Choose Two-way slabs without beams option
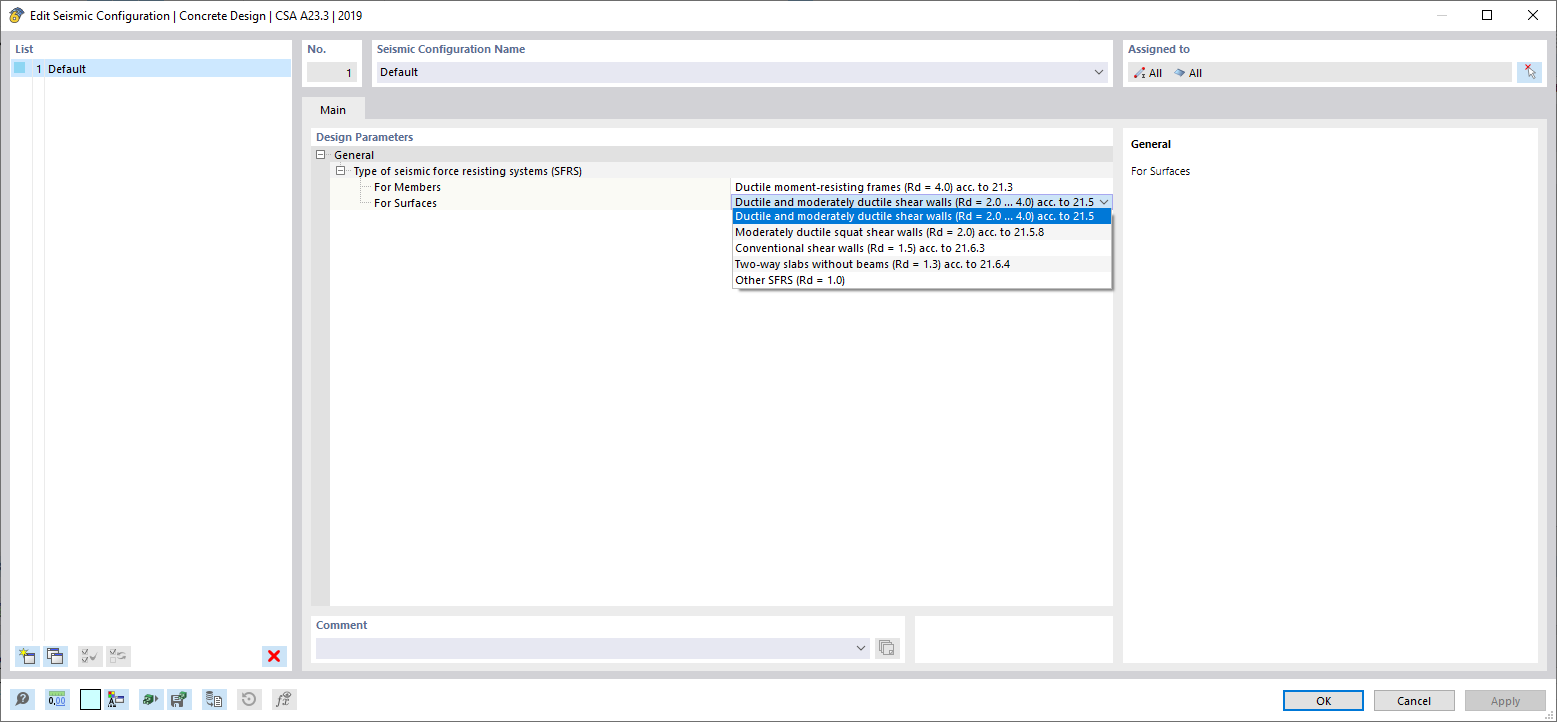 coord(921,264)
